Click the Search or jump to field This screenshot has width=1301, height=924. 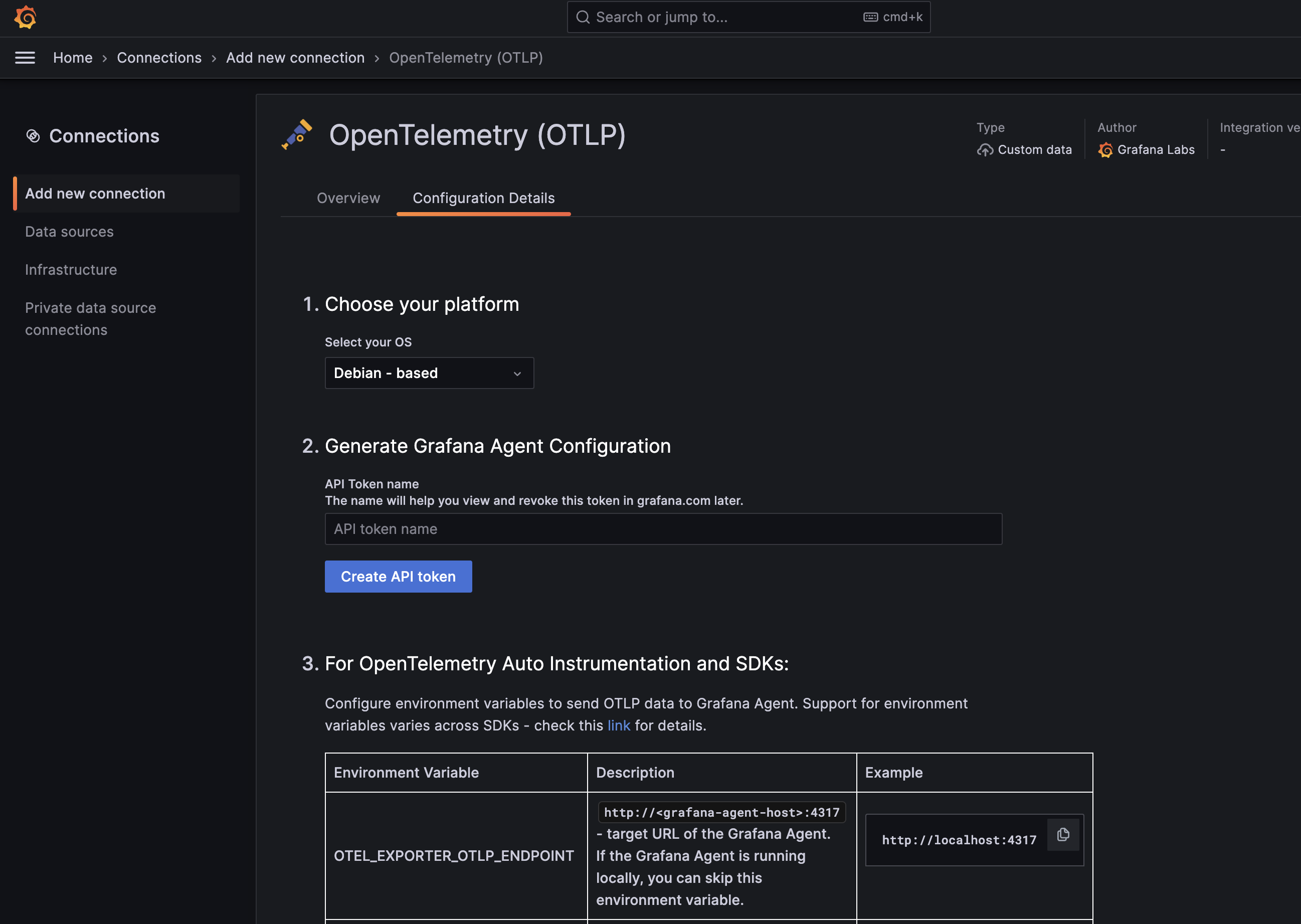pos(749,17)
